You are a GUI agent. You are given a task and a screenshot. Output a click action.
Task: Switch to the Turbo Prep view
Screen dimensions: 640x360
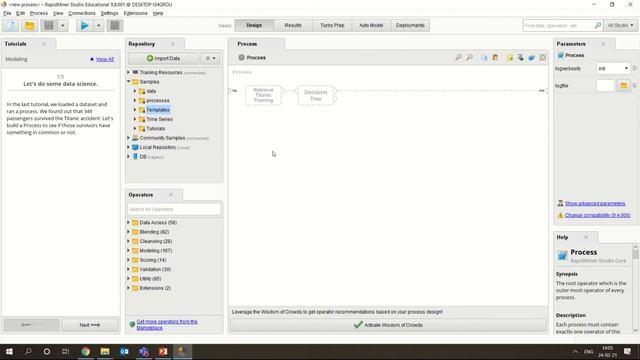pyautogui.click(x=332, y=25)
